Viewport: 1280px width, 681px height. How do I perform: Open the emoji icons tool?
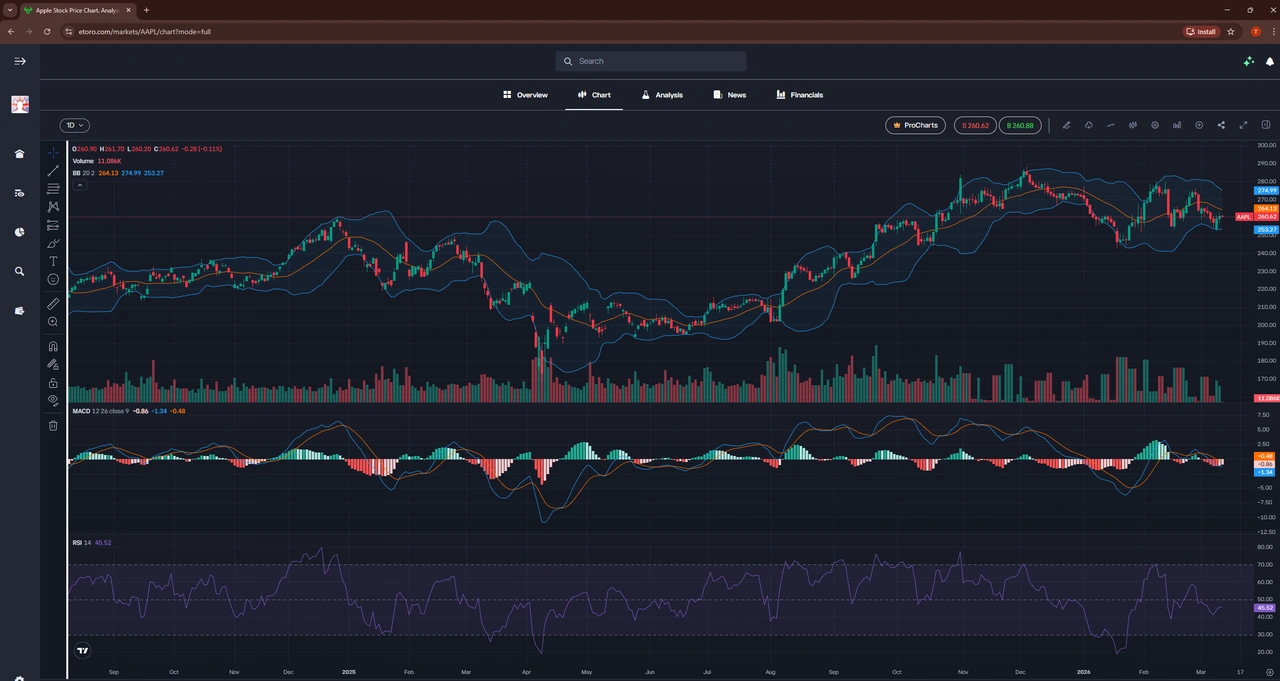[53, 279]
